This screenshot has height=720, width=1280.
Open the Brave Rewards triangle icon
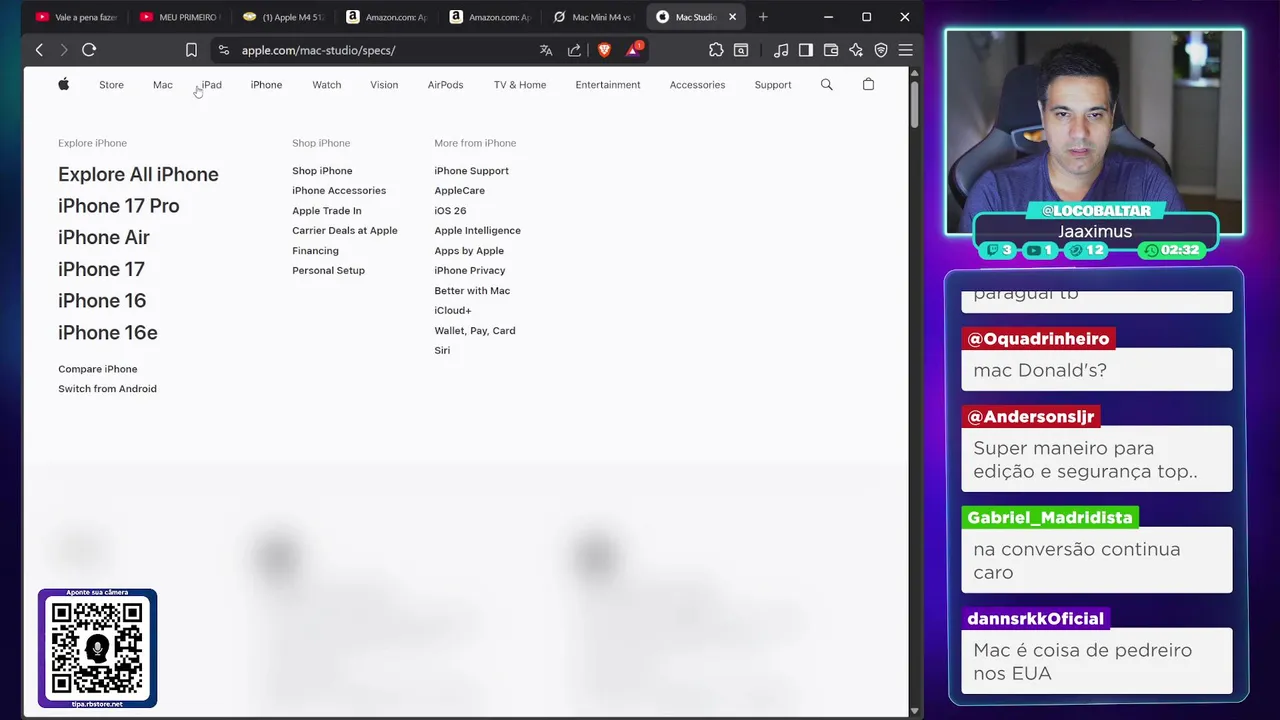pos(634,50)
